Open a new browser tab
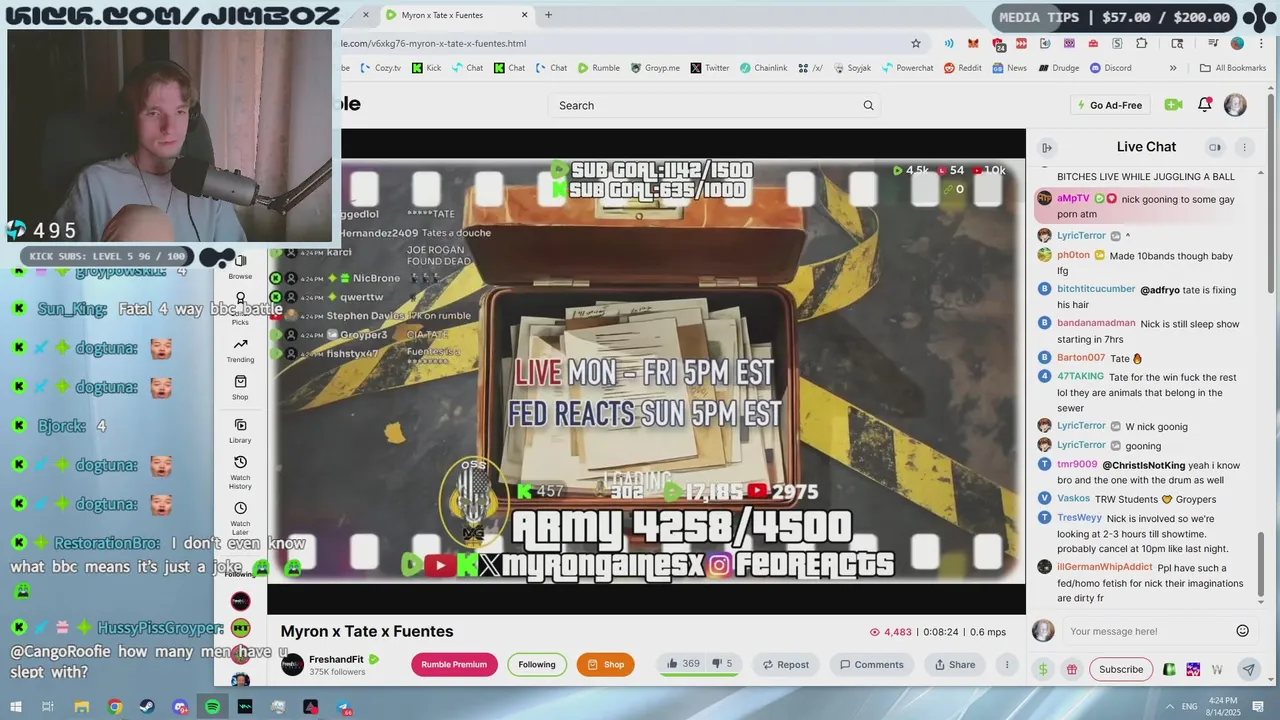The image size is (1280, 720). click(x=548, y=15)
